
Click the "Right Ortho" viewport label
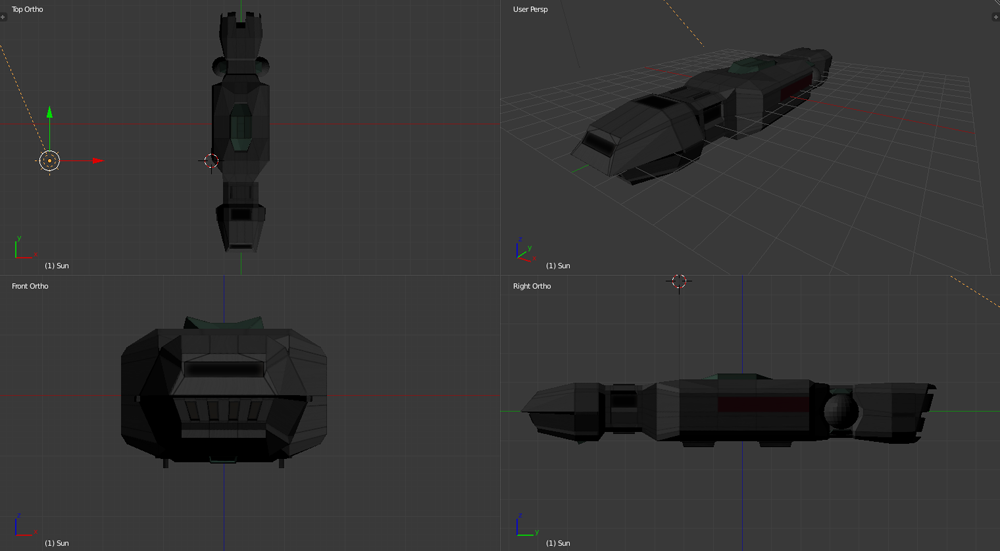click(x=532, y=286)
